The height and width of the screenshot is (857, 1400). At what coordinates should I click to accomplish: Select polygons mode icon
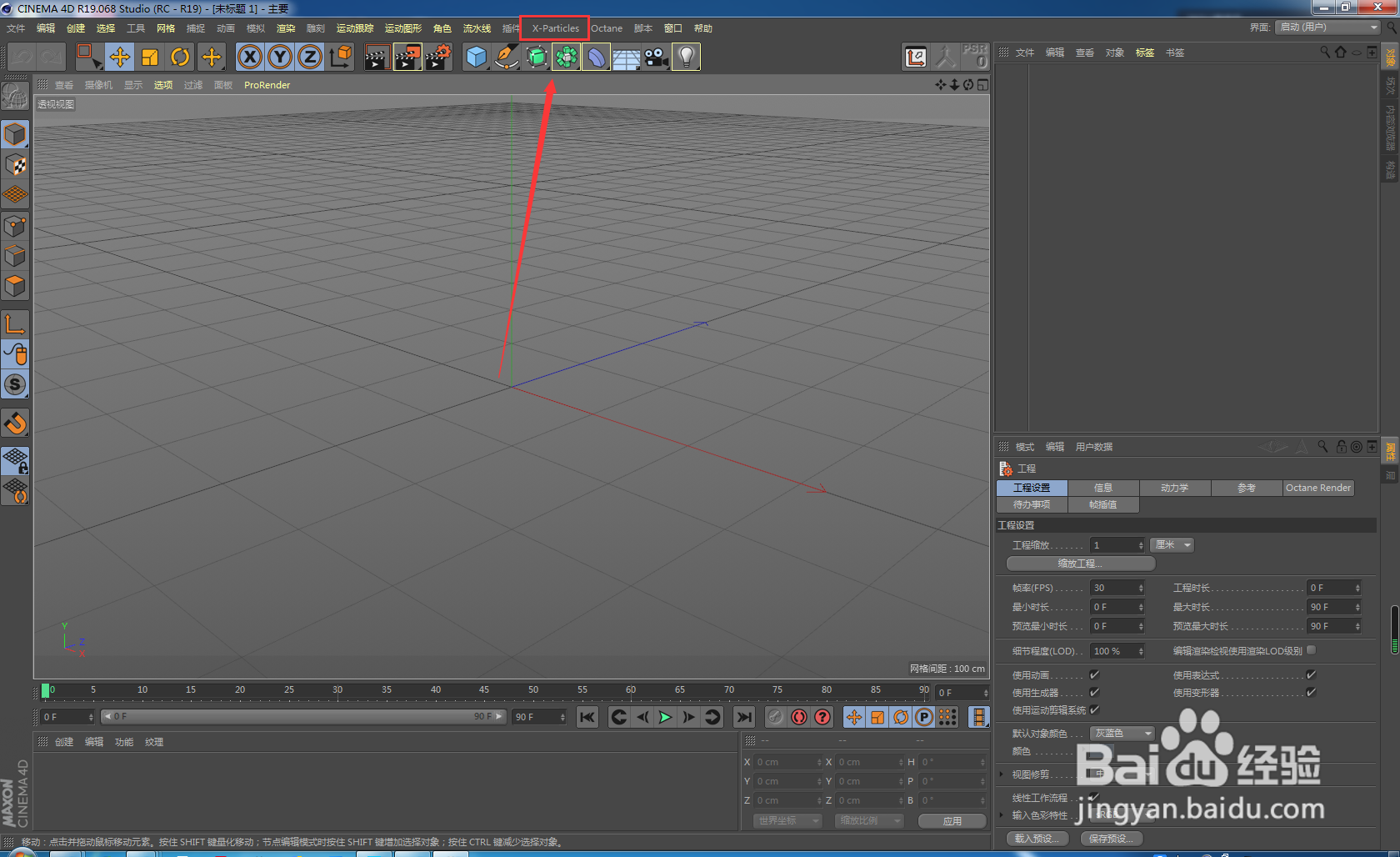click(x=16, y=286)
